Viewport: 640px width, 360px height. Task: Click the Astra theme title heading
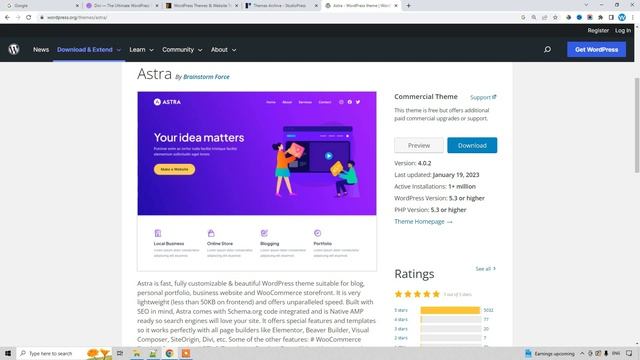pos(154,74)
